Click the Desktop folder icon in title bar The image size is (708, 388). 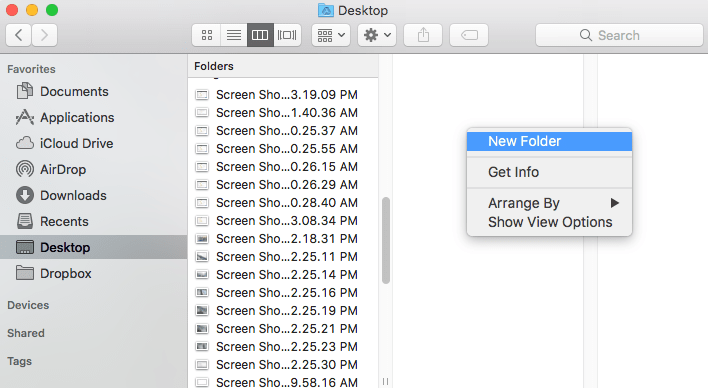(326, 10)
